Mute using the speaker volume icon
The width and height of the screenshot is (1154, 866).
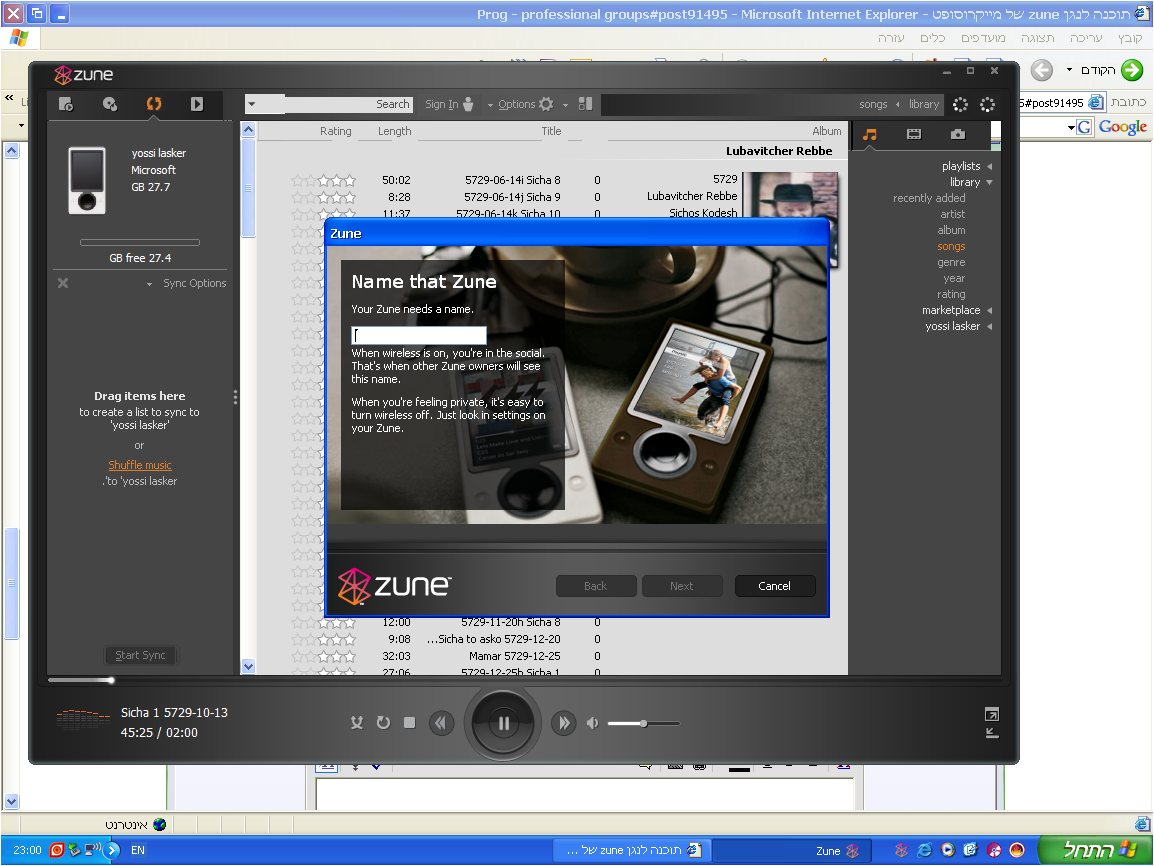tap(592, 723)
